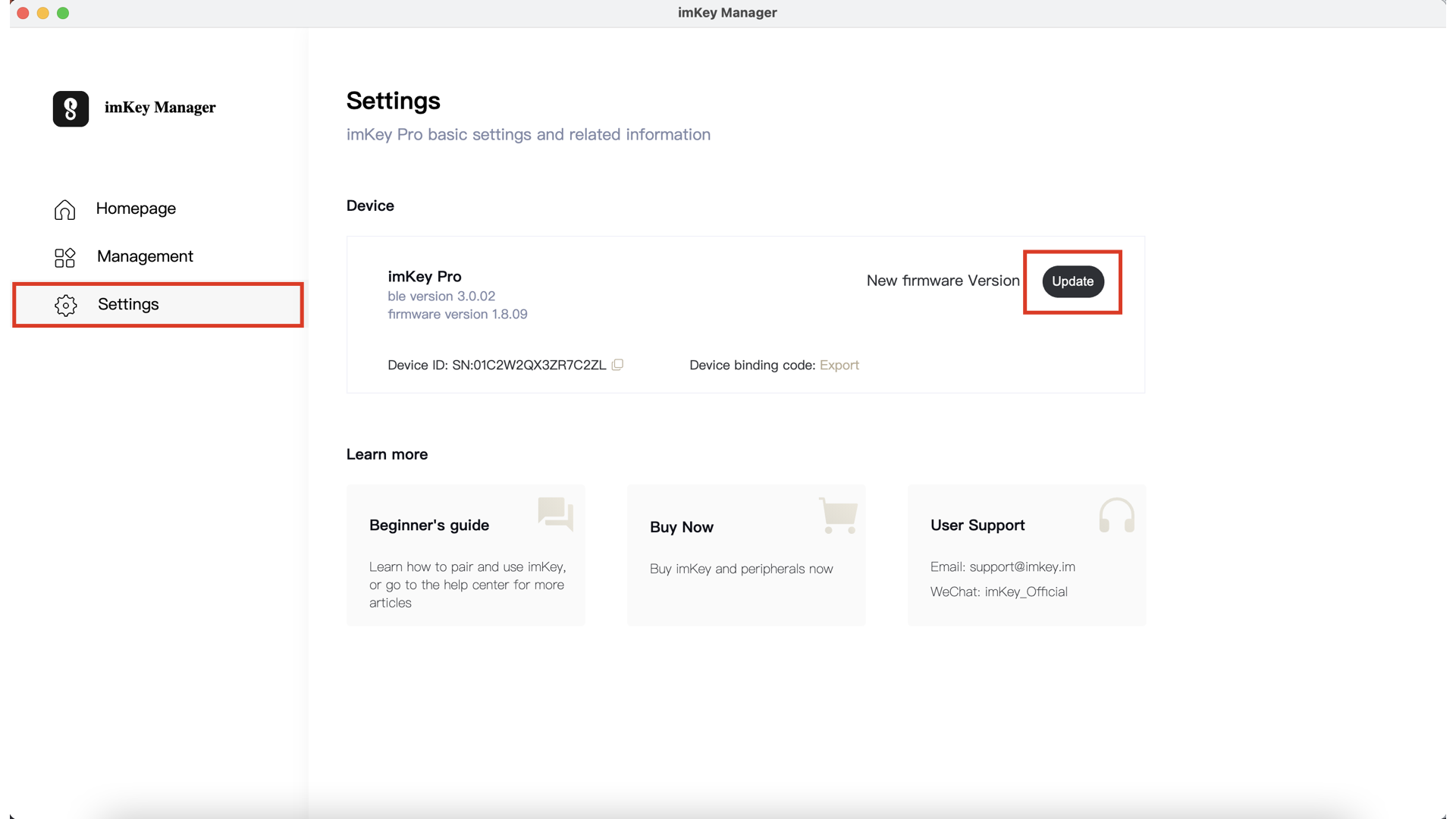The width and height of the screenshot is (1456, 819).
Task: Click the 'imKey Pro' device name
Action: point(425,277)
